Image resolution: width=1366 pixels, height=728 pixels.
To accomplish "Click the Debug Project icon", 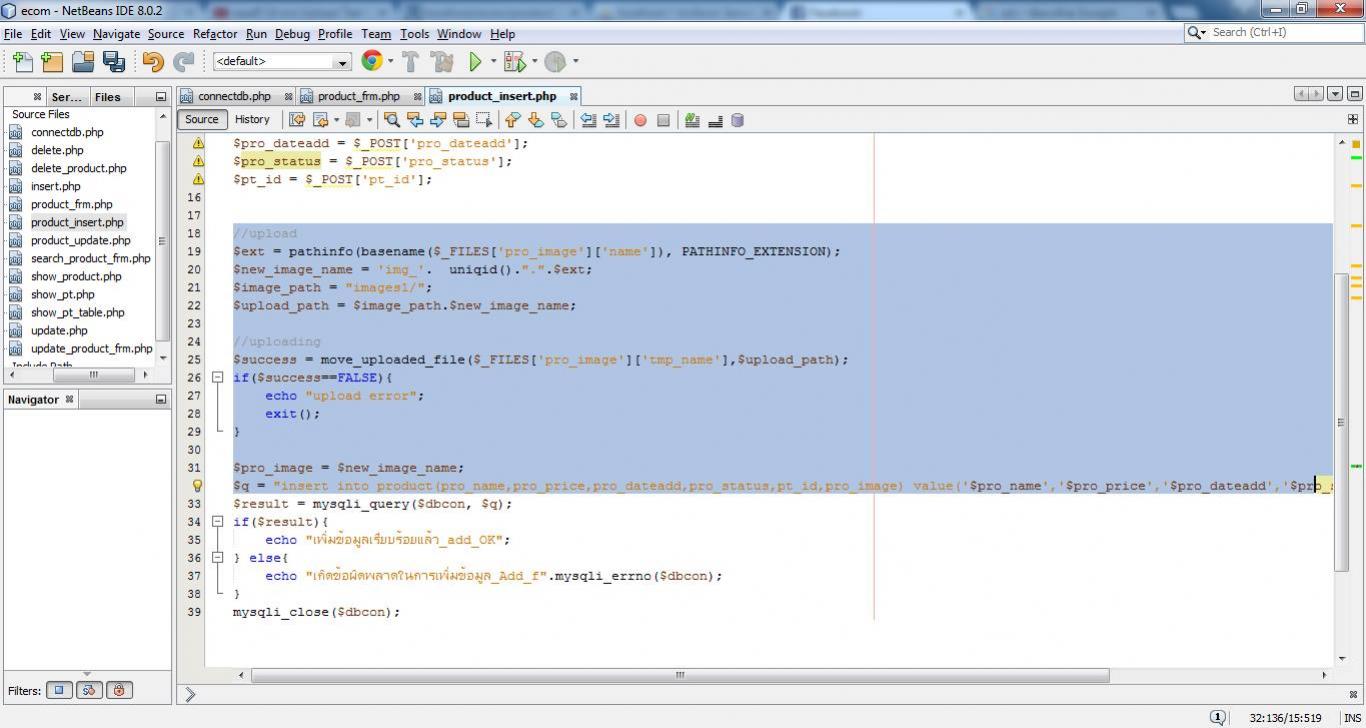I will (x=514, y=62).
